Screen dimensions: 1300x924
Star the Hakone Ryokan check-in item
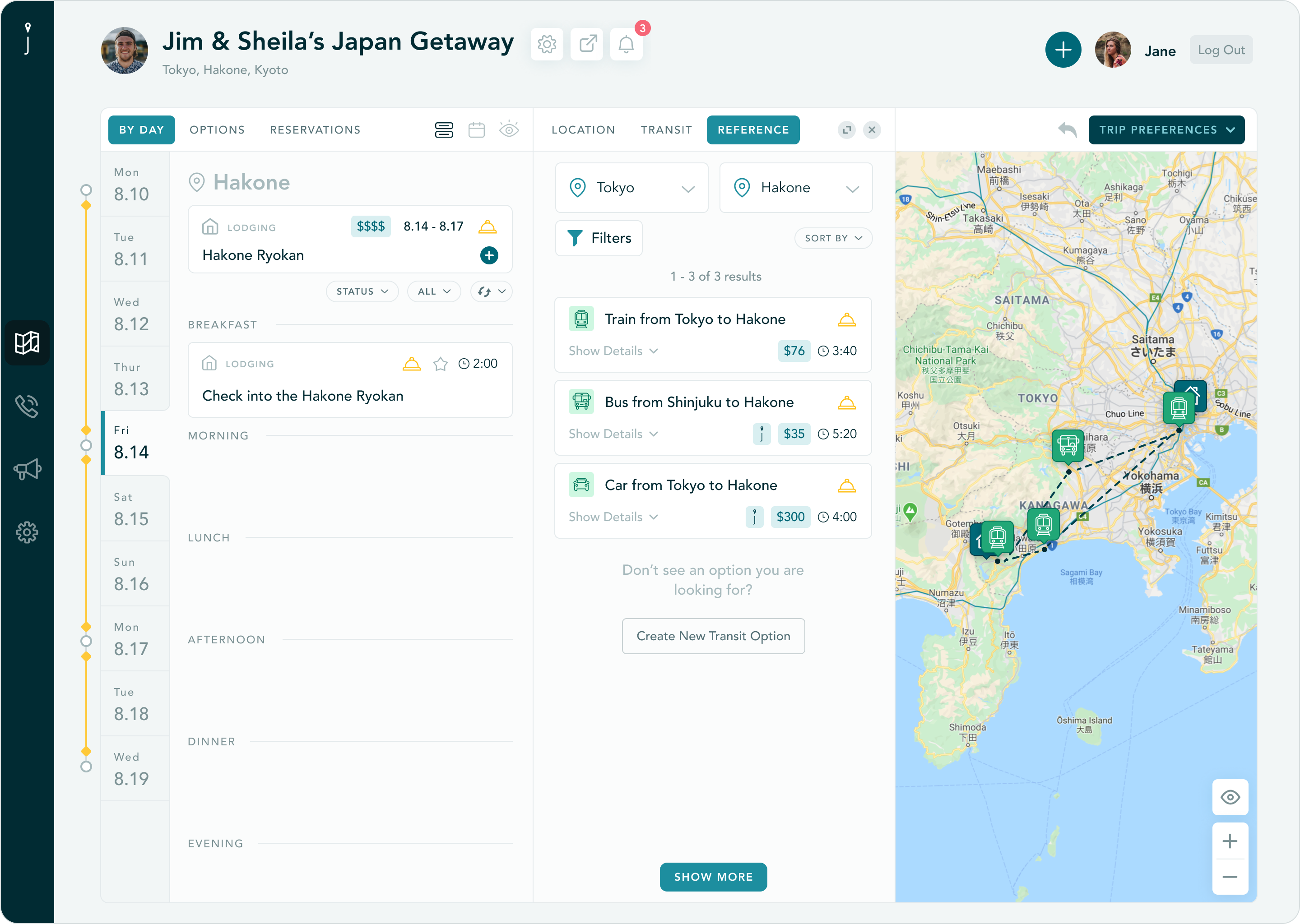tap(440, 364)
